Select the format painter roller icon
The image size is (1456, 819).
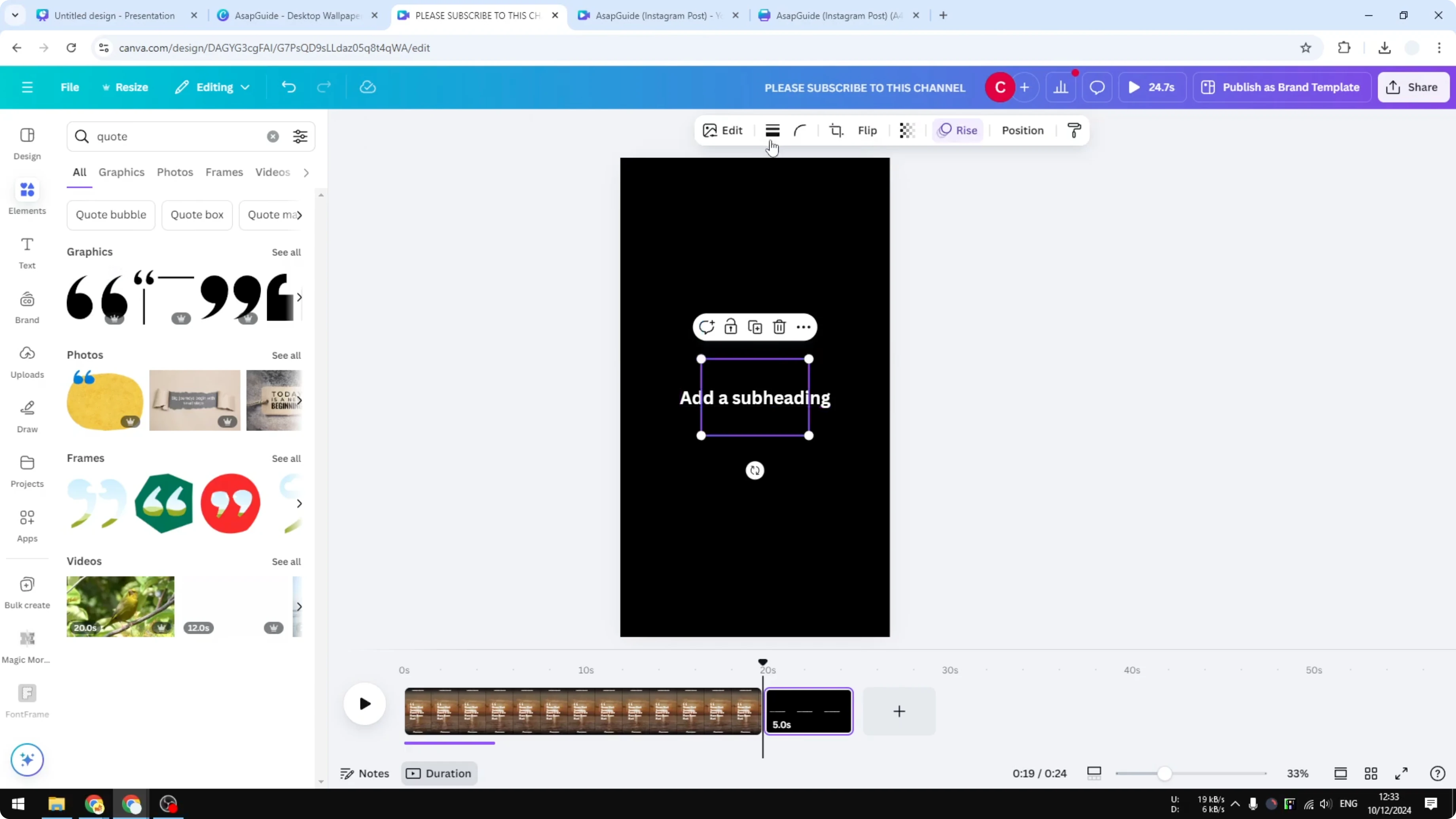pyautogui.click(x=1073, y=130)
